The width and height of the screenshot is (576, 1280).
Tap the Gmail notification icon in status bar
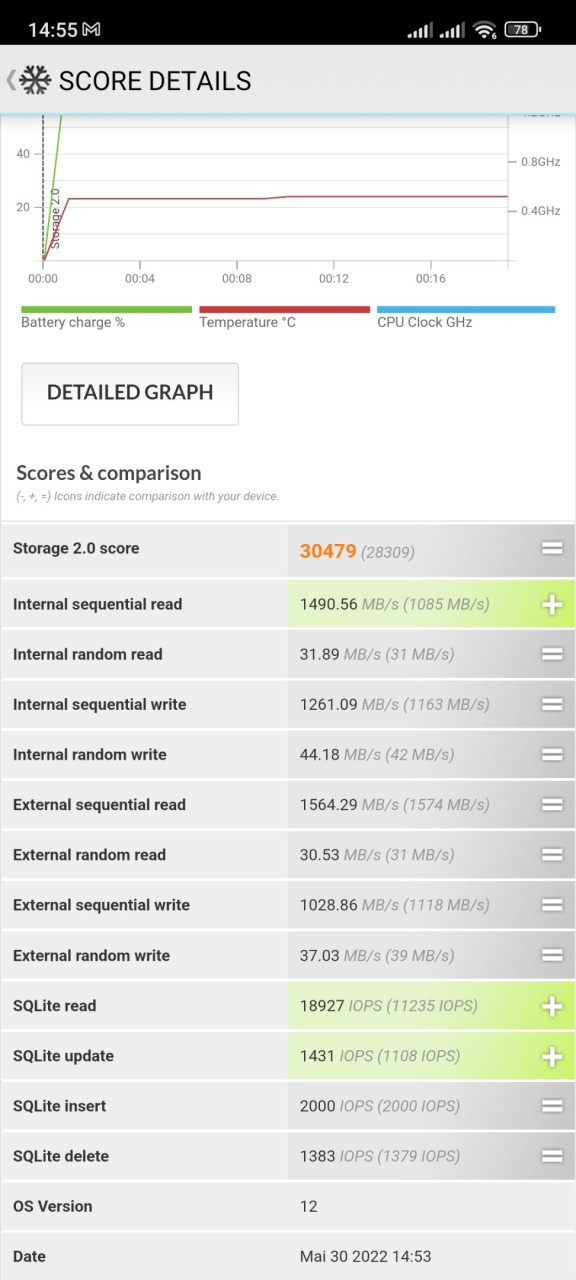(x=91, y=30)
